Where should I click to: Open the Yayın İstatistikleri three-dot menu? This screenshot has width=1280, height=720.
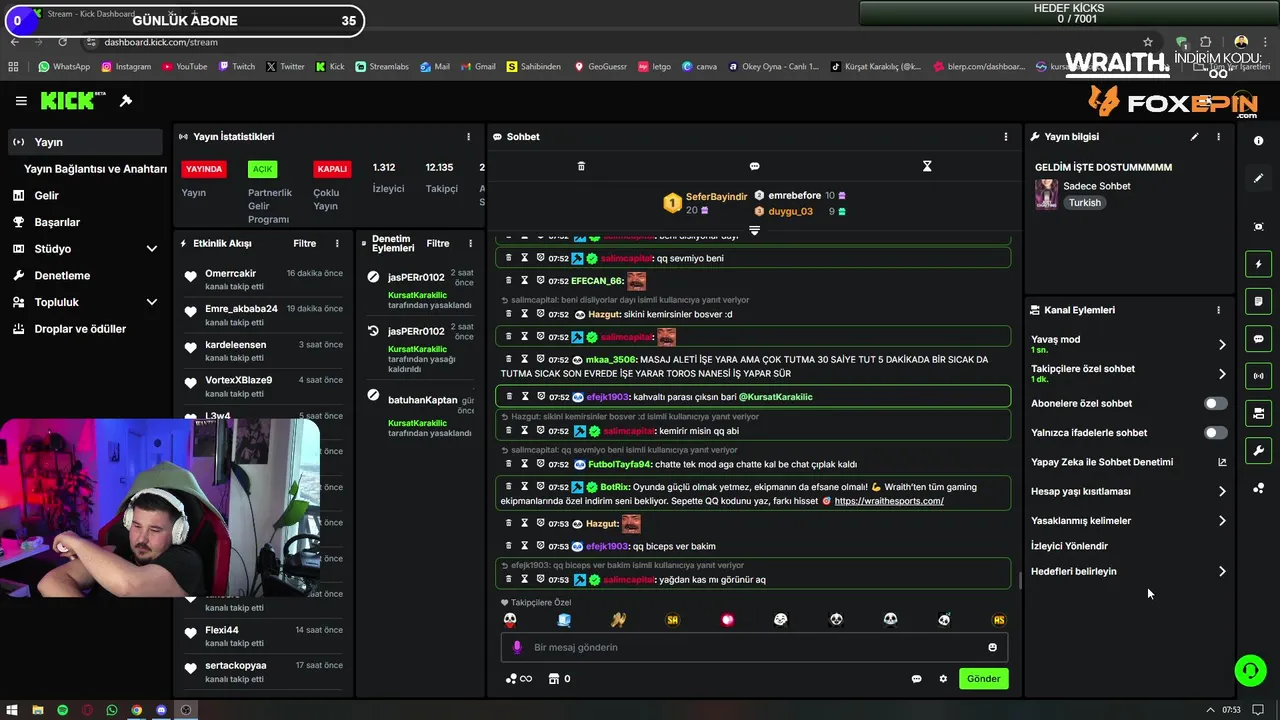coord(468,136)
